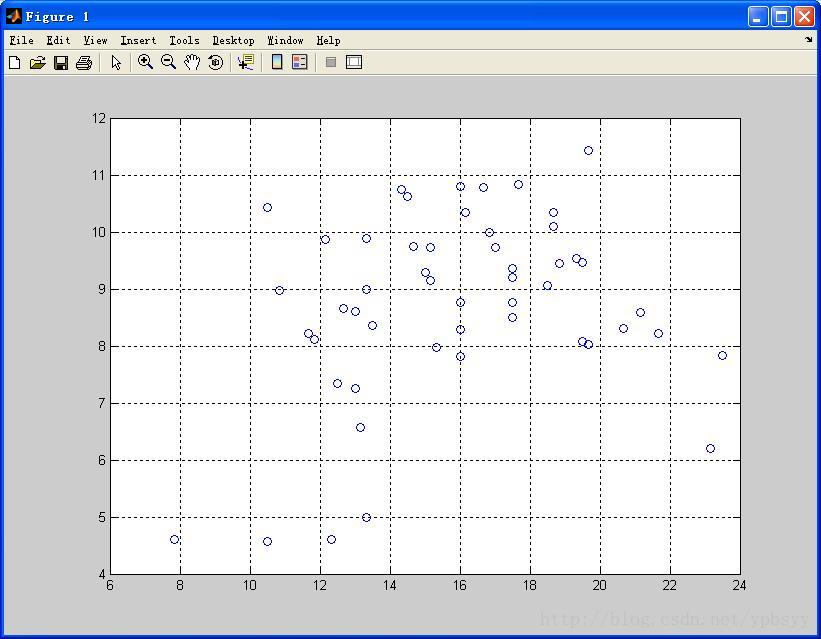Click the Show Plot Tools icon
This screenshot has height=639, width=821.
pos(354,62)
